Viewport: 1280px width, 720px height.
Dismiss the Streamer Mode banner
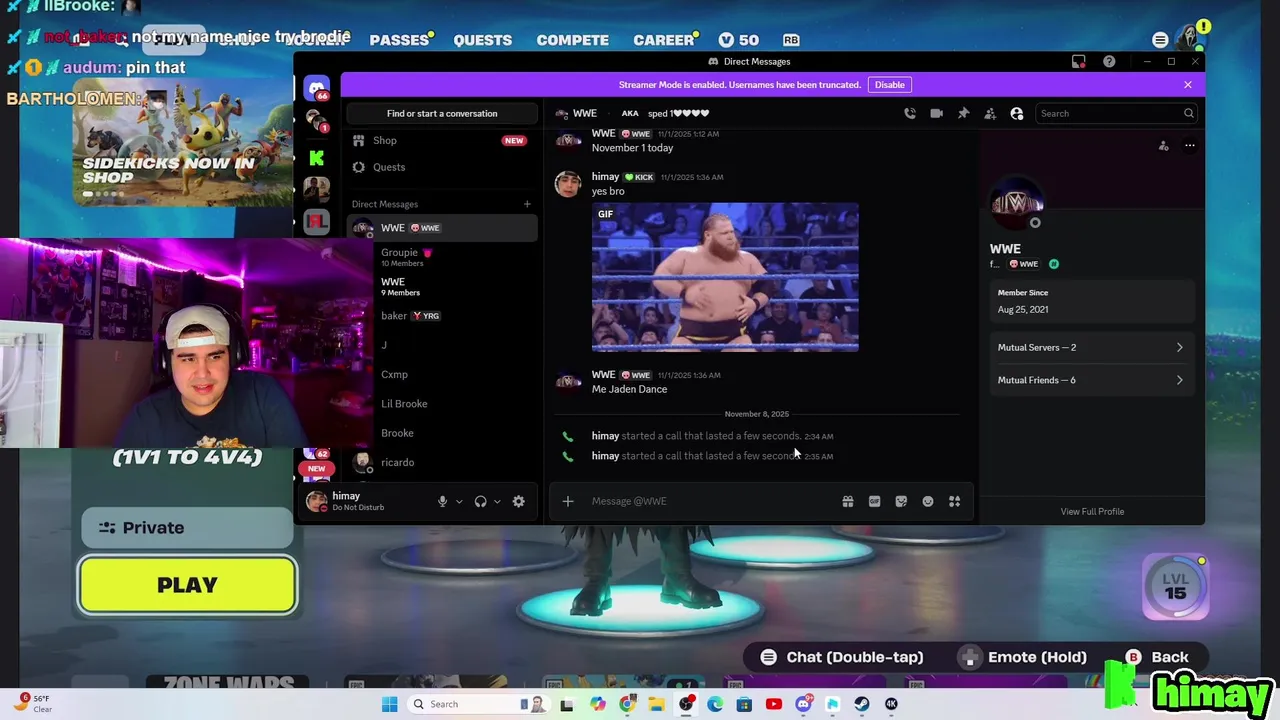[x=1188, y=85]
